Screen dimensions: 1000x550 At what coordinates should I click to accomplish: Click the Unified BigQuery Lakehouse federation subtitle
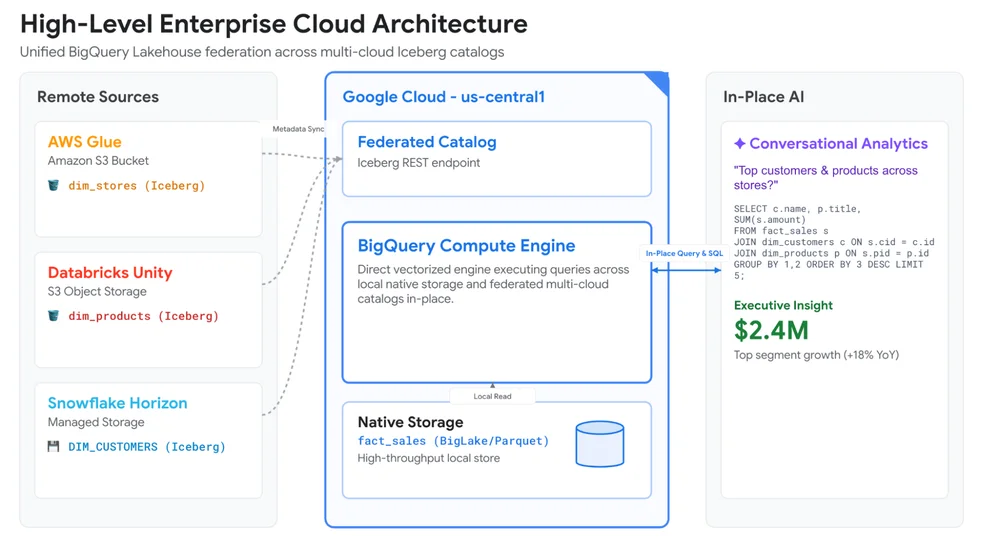click(x=262, y=52)
